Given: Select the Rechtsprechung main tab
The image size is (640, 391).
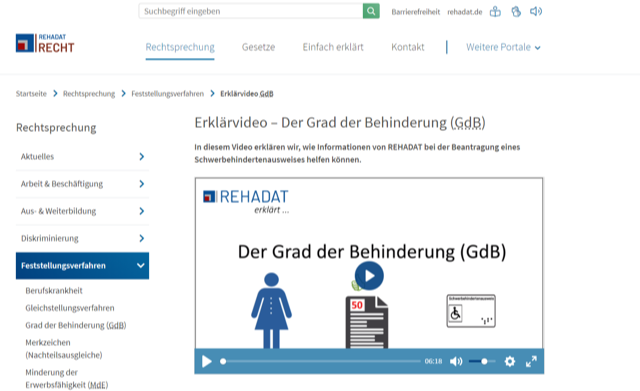Looking at the screenshot, I should point(180,47).
